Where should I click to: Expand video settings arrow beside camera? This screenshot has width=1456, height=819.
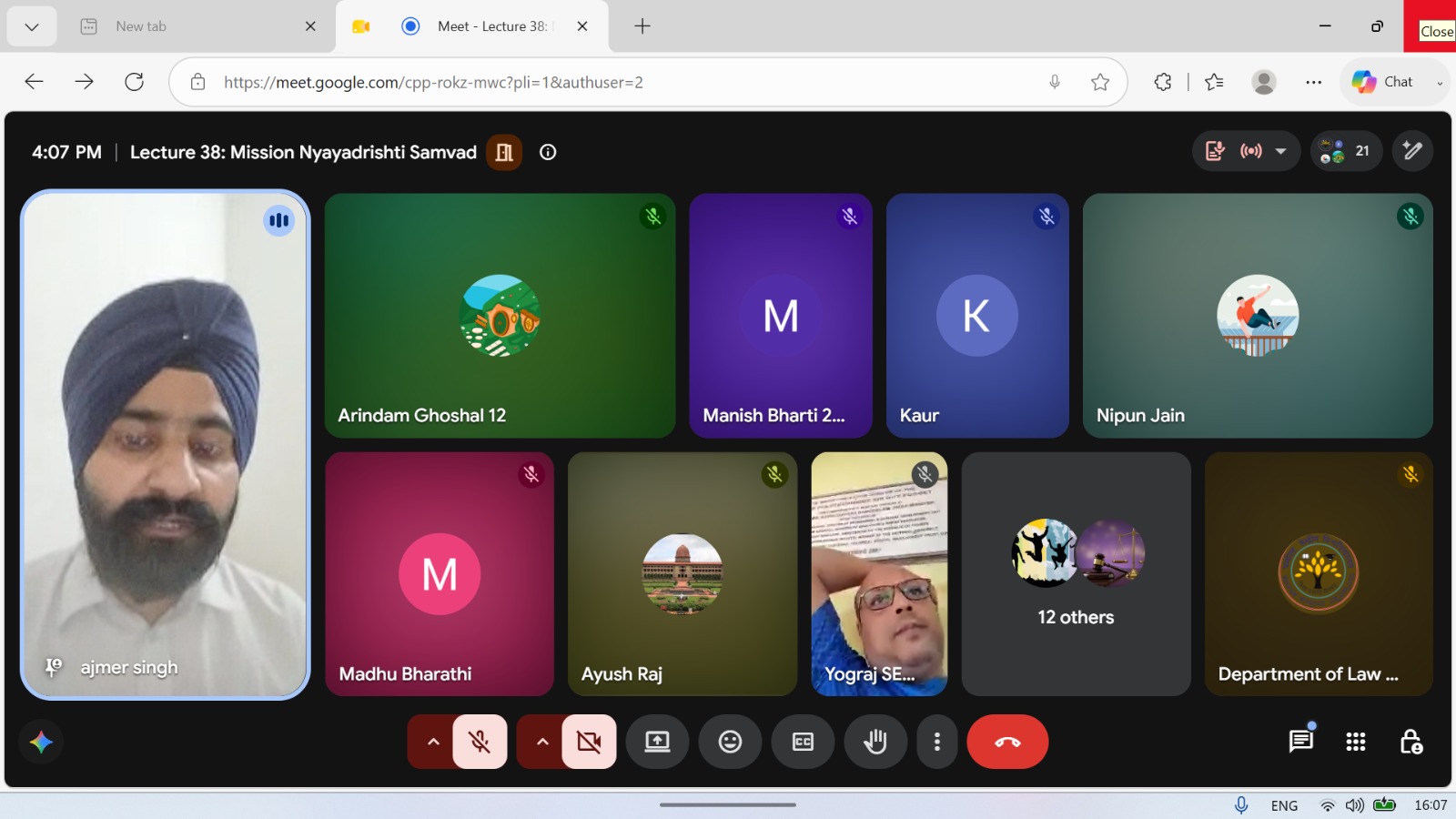pos(542,742)
